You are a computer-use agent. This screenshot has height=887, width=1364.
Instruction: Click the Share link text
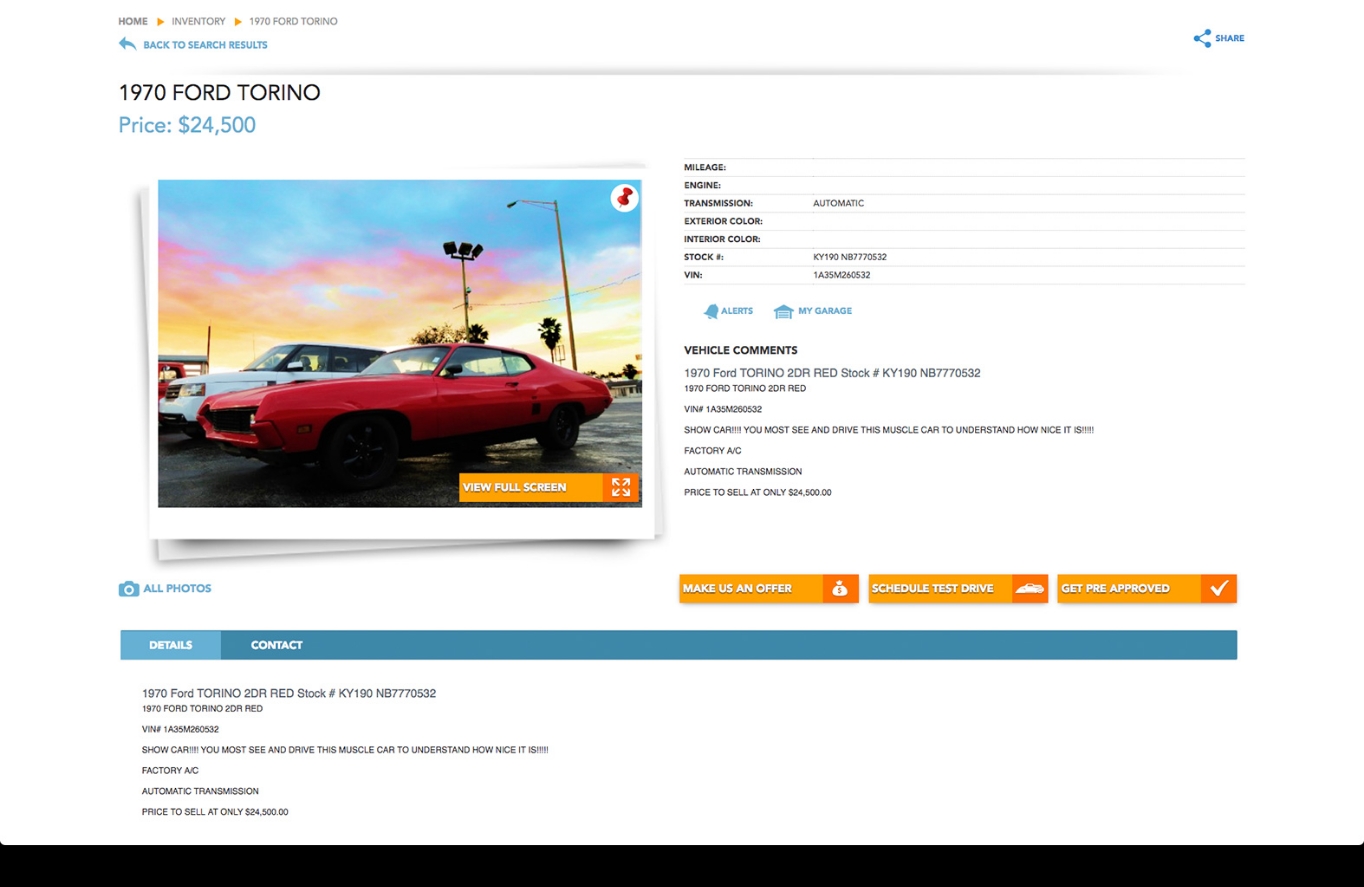point(1230,38)
